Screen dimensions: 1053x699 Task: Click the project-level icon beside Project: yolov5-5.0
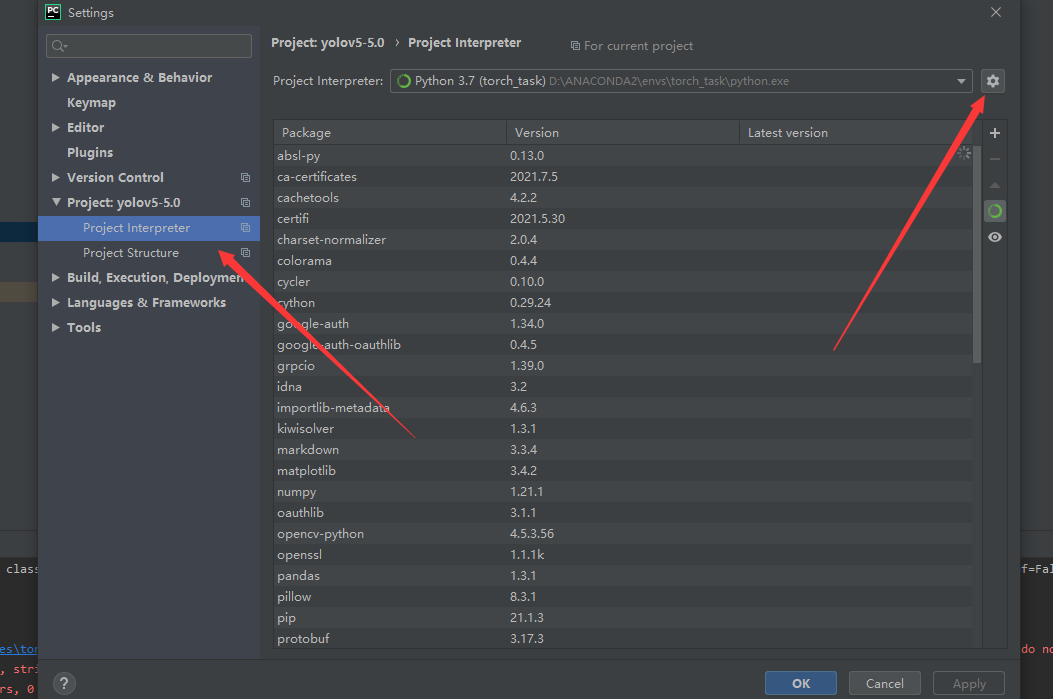(x=245, y=203)
